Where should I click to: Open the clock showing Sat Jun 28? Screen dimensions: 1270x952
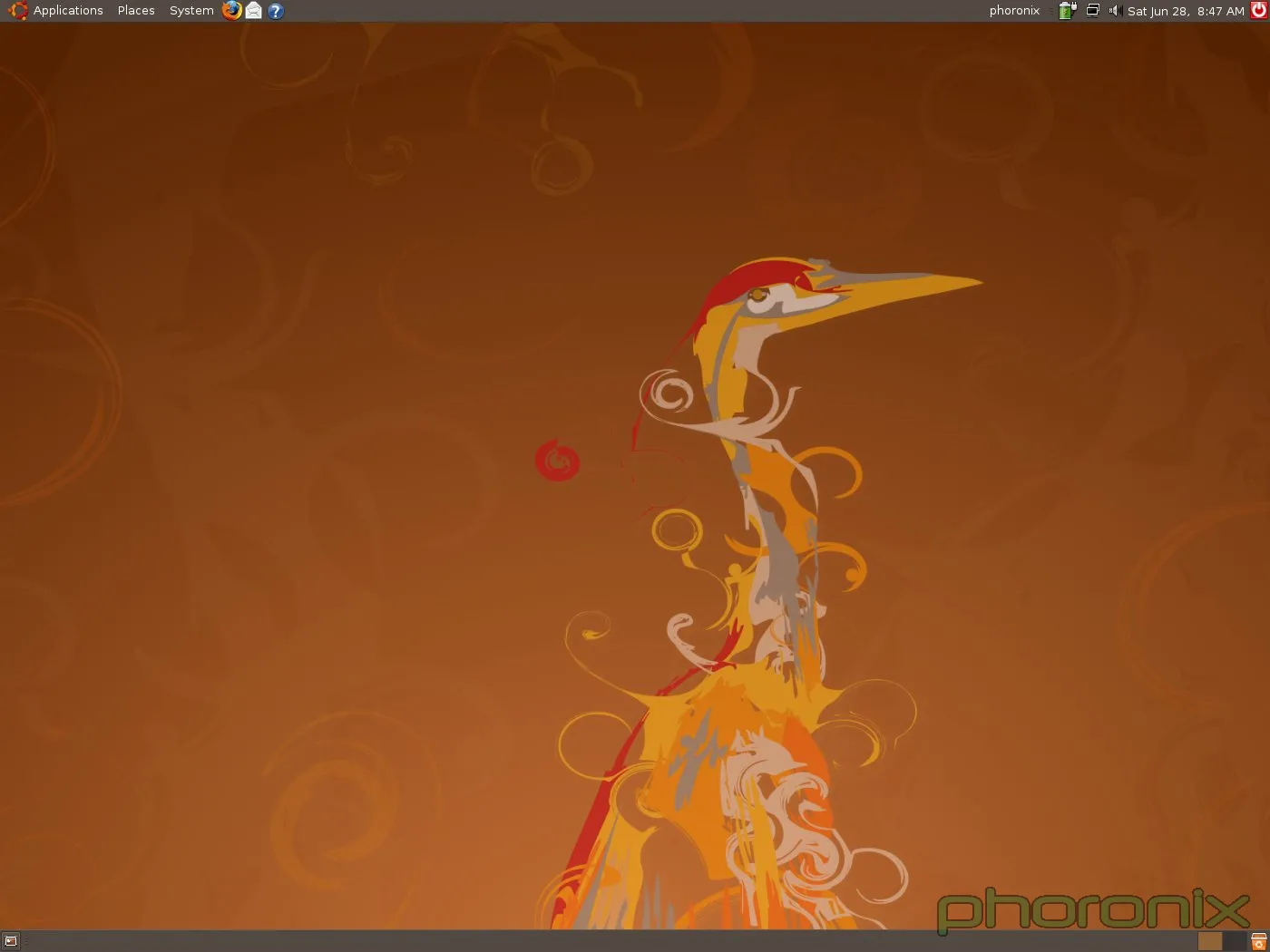1186,11
